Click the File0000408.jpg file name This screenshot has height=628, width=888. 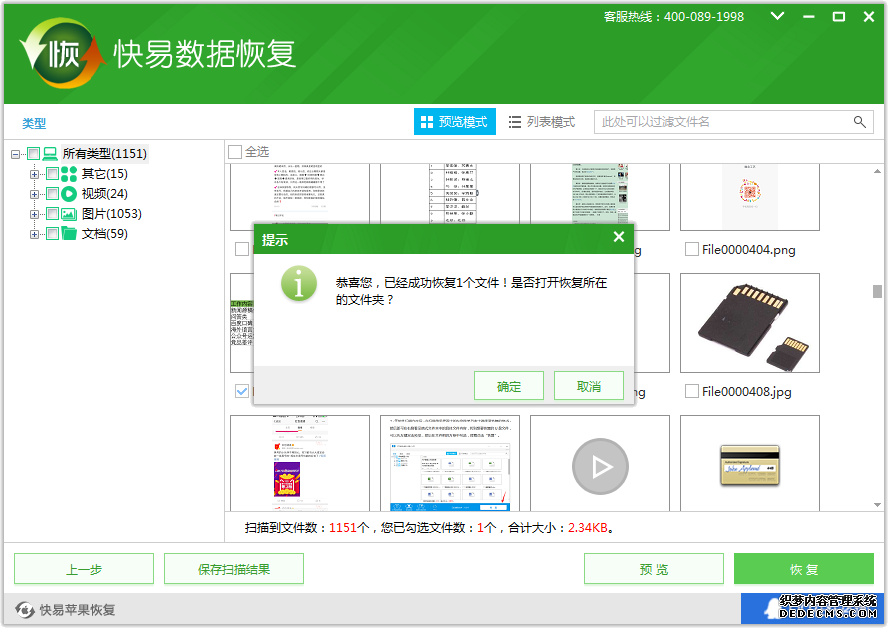(x=747, y=392)
